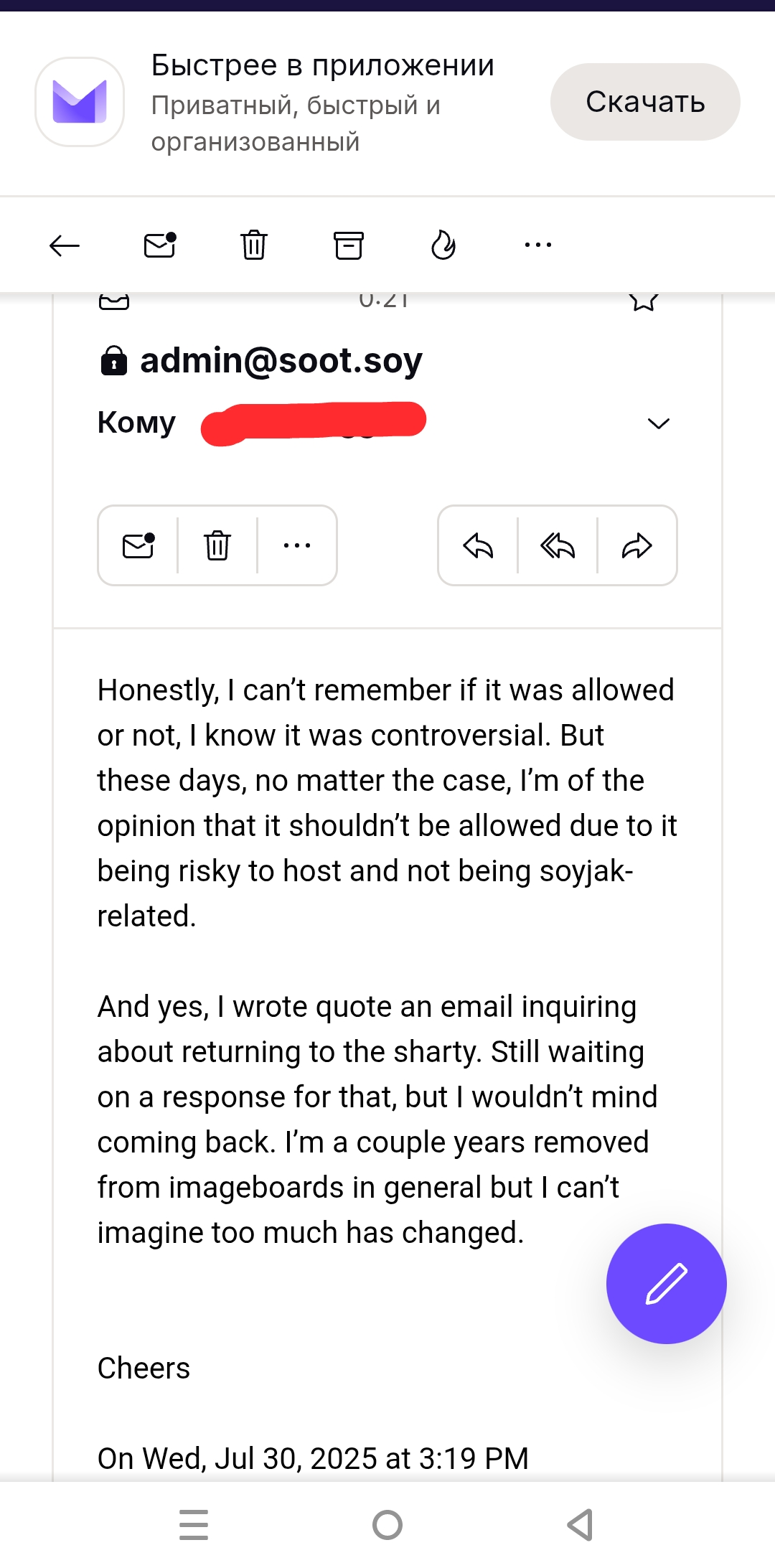Star this message
Image resolution: width=775 pixels, height=1568 pixels.
[644, 300]
